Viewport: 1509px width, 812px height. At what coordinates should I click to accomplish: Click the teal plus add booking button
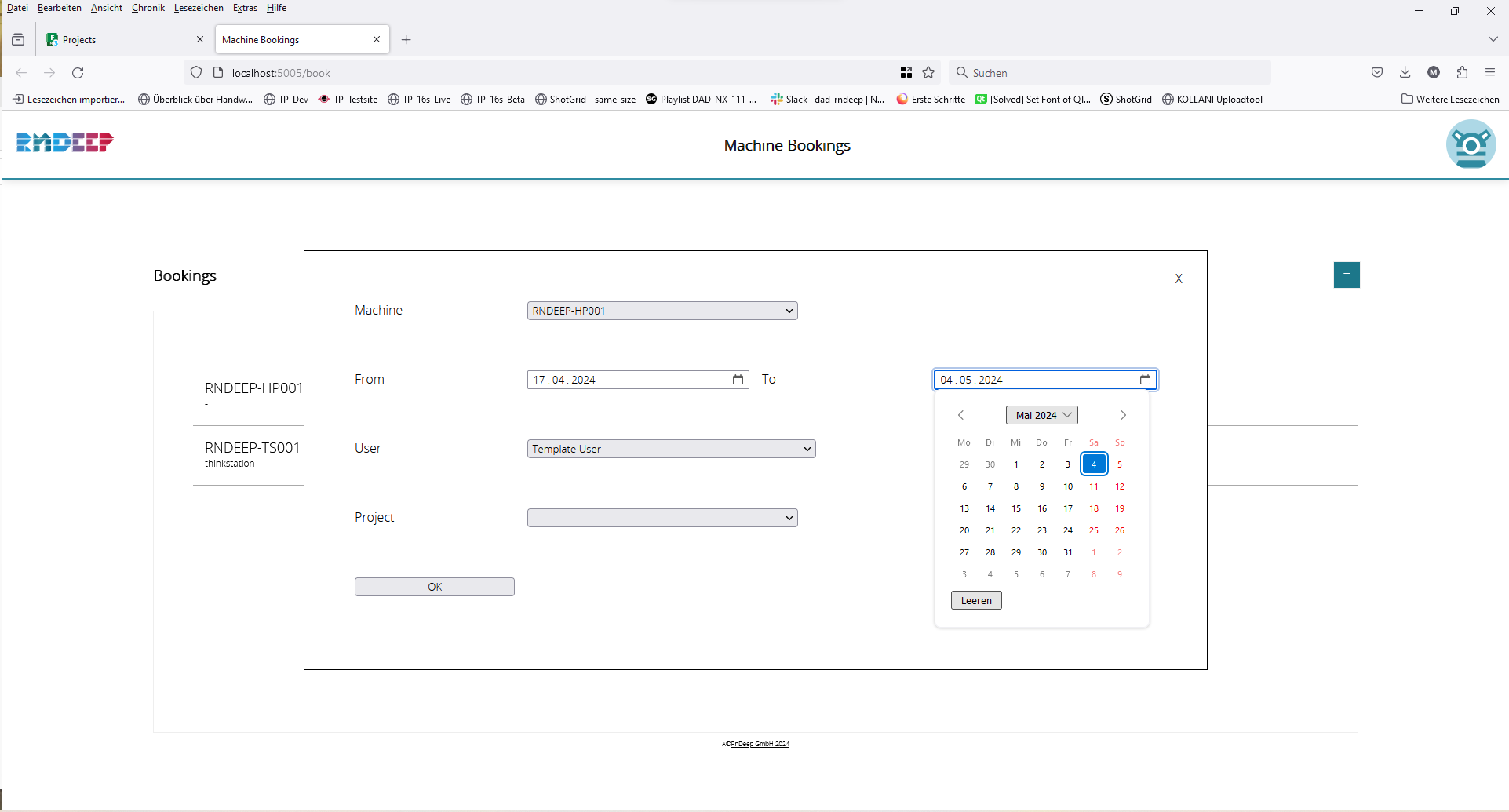point(1347,275)
